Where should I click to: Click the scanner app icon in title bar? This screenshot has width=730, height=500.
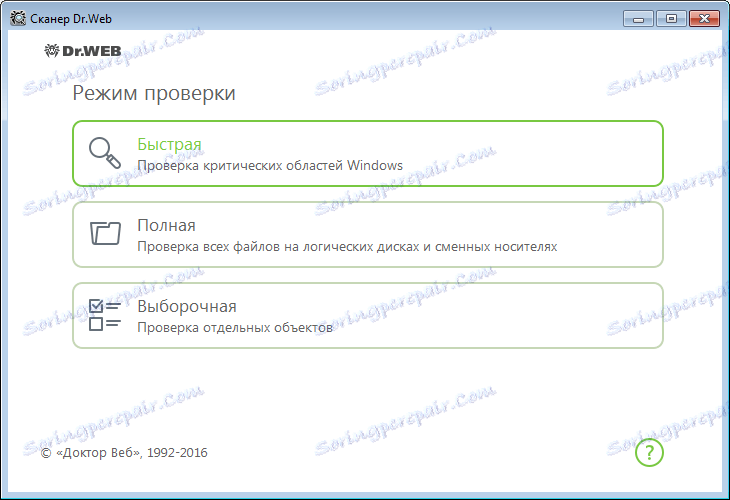click(x=18, y=19)
